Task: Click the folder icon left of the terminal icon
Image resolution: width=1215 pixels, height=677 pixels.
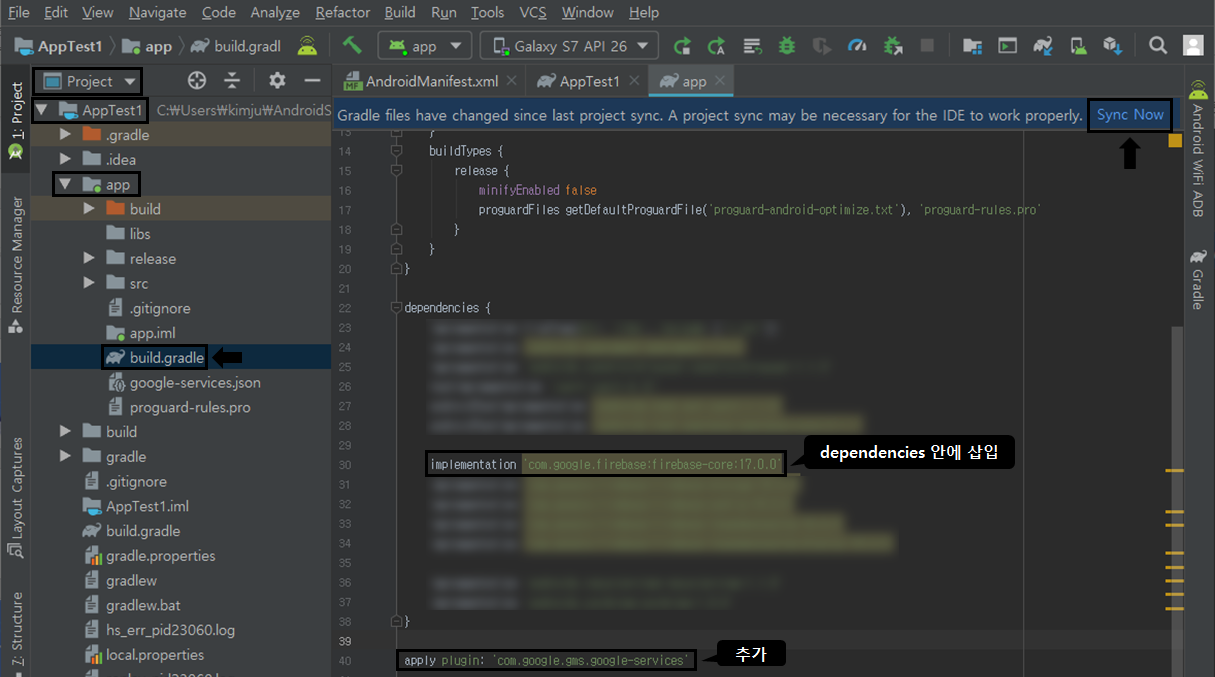Action: 971,46
